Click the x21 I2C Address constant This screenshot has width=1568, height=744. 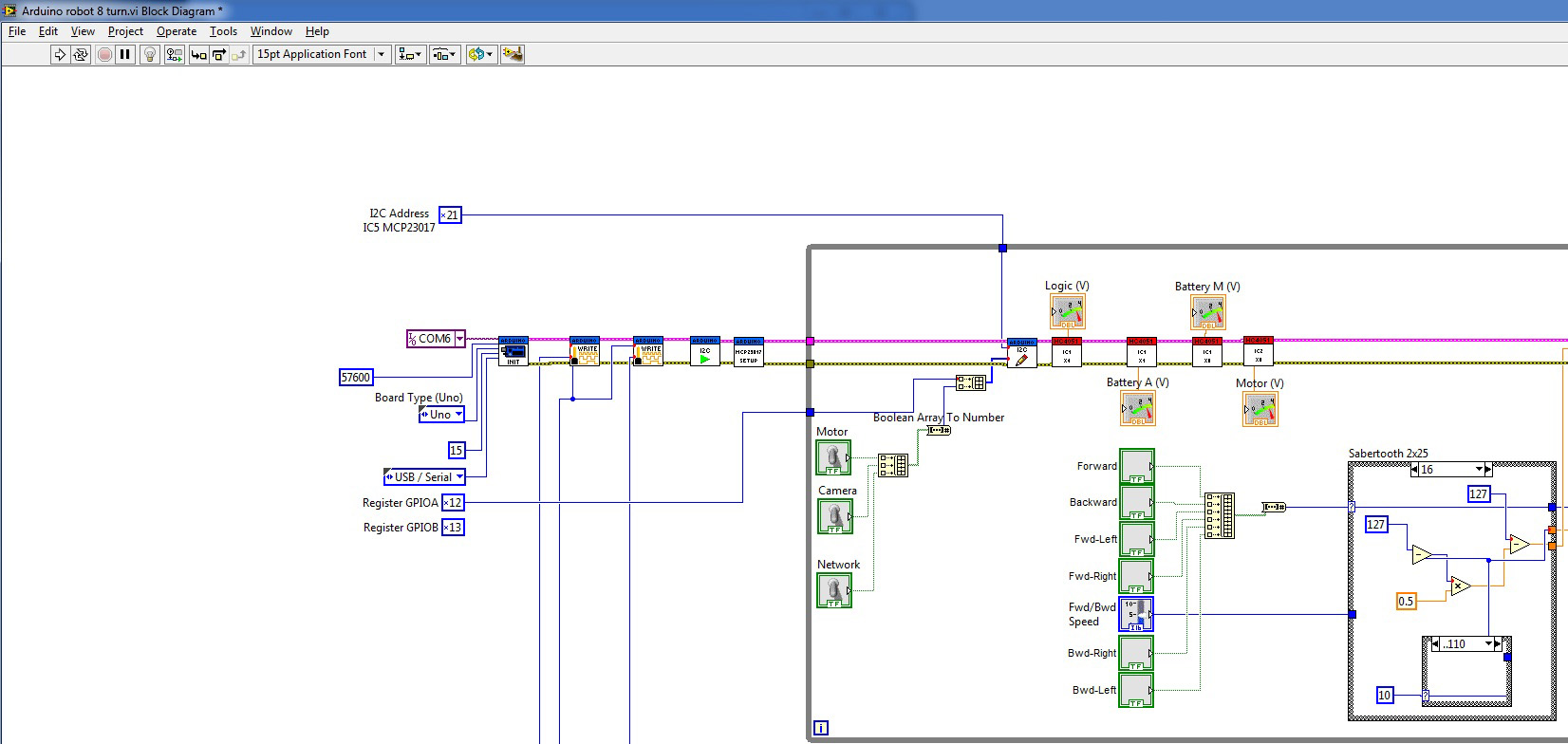point(451,214)
